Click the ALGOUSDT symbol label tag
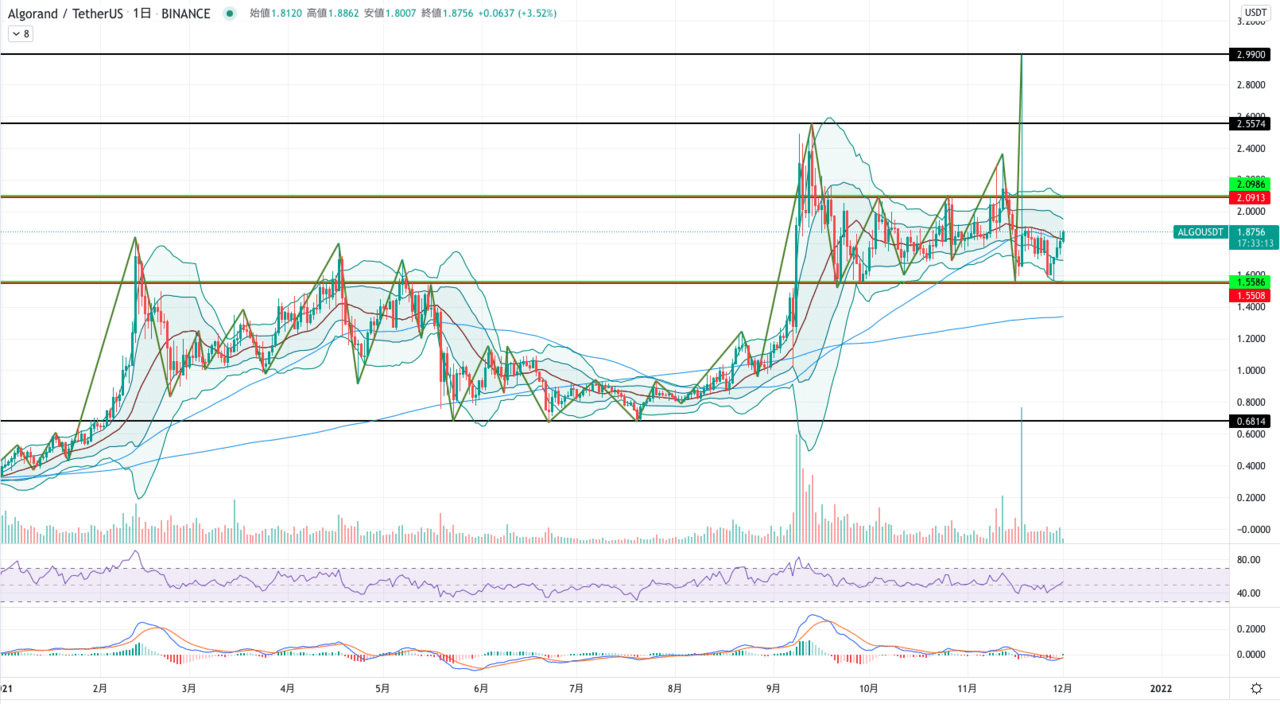 click(x=1200, y=232)
